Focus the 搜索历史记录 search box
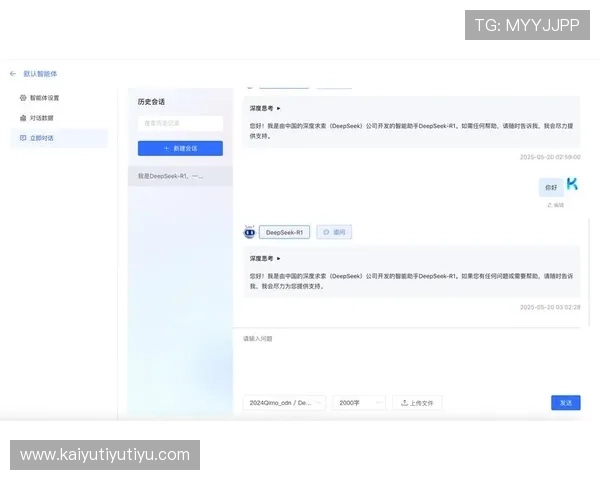The image size is (600, 480). point(180,123)
